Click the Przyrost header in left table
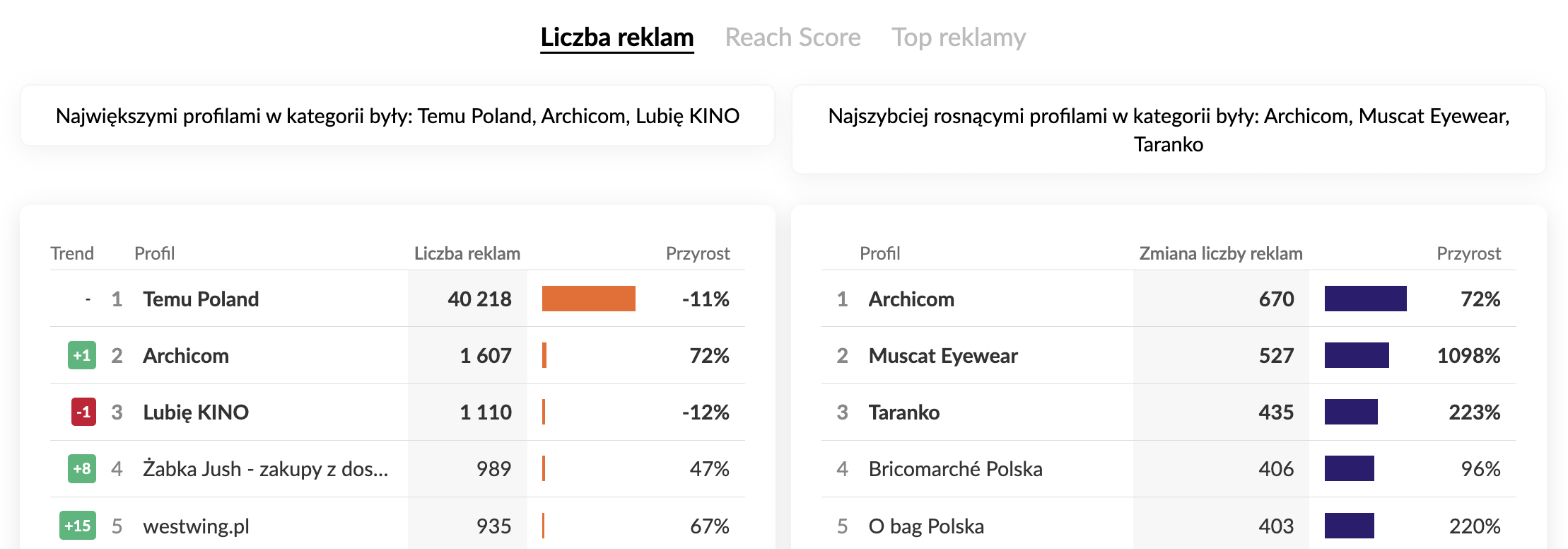This screenshot has height=549, width=1568. pyautogui.click(x=698, y=253)
